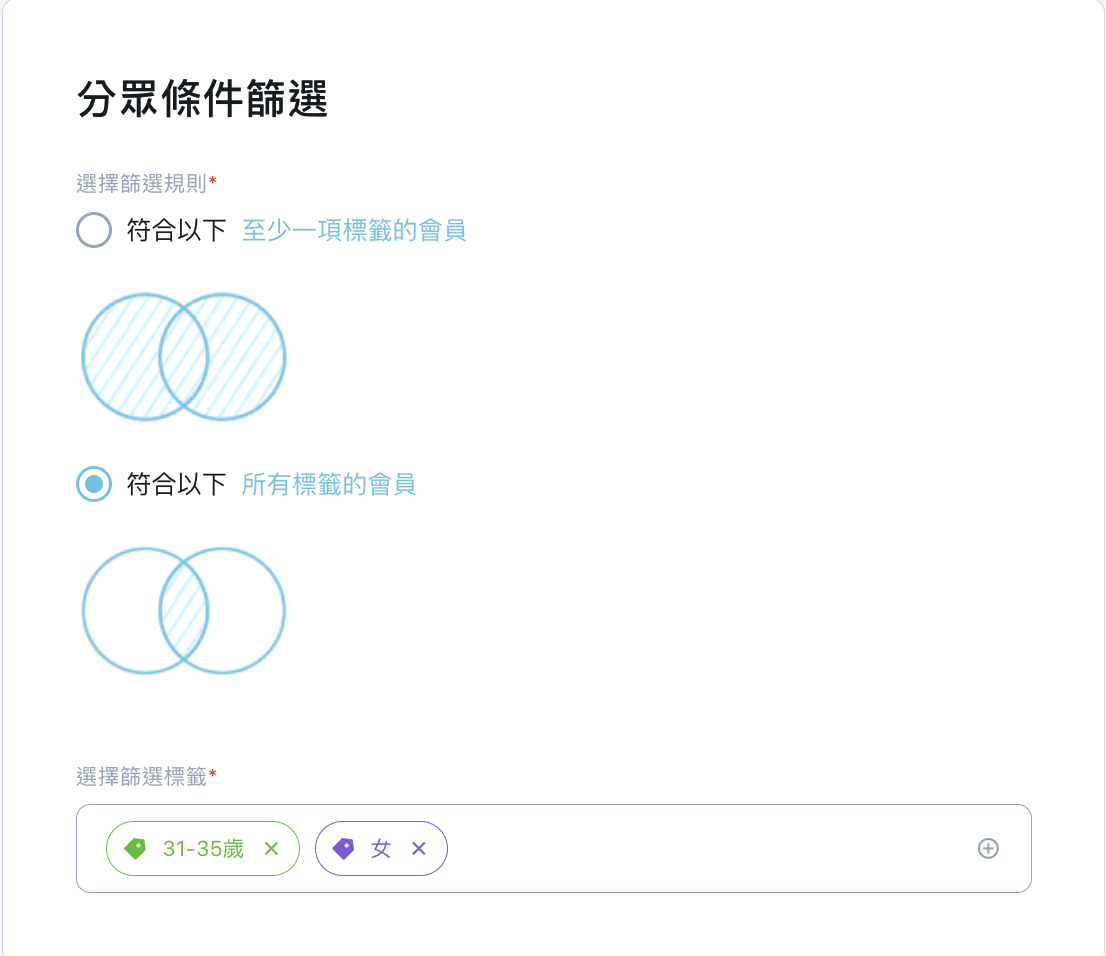1106x956 pixels.
Task: Click the 女 tag label text
Action: point(381,849)
